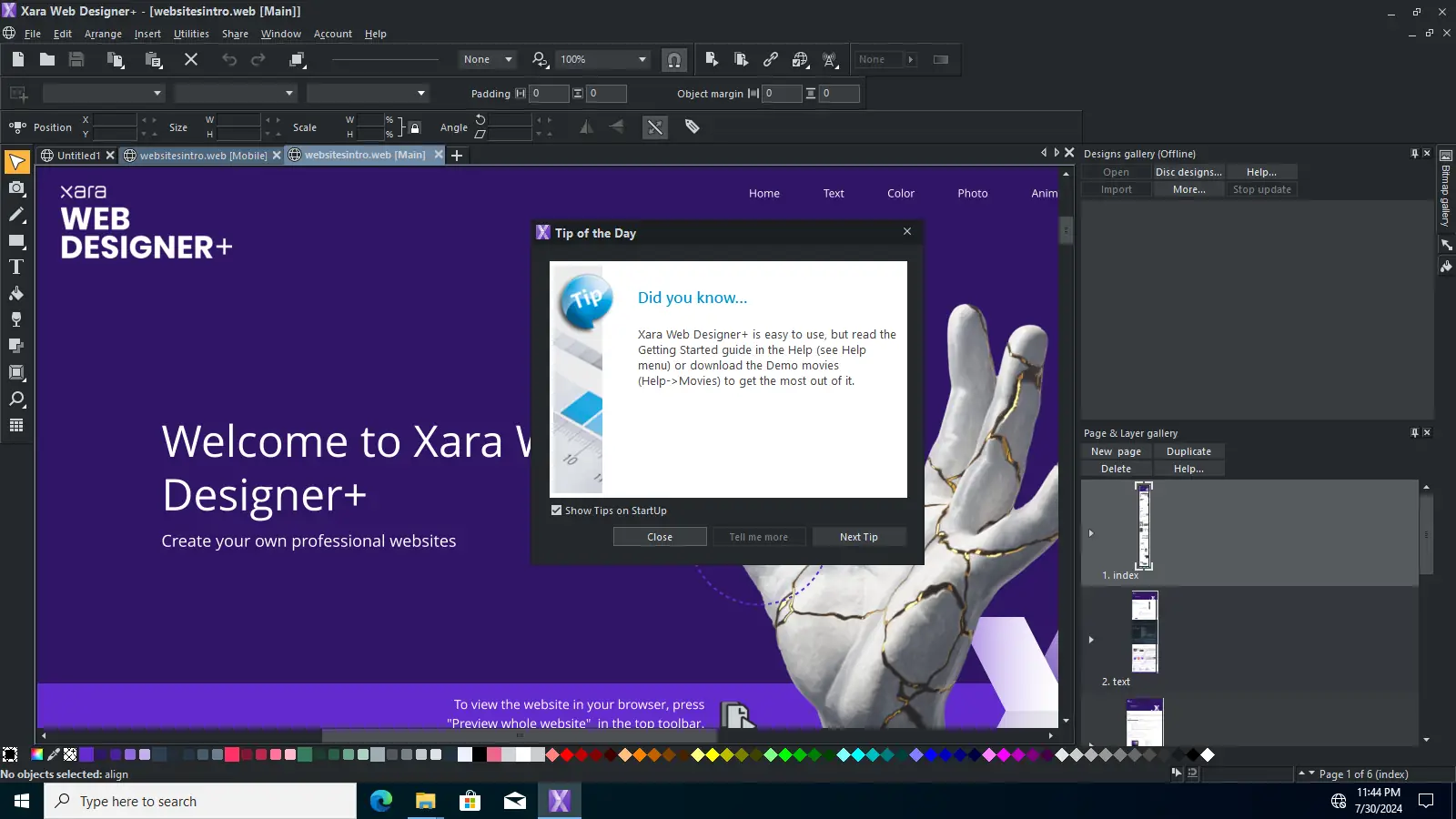The image size is (1456, 819).
Task: Click the Open file folder icon
Action: coord(47,59)
